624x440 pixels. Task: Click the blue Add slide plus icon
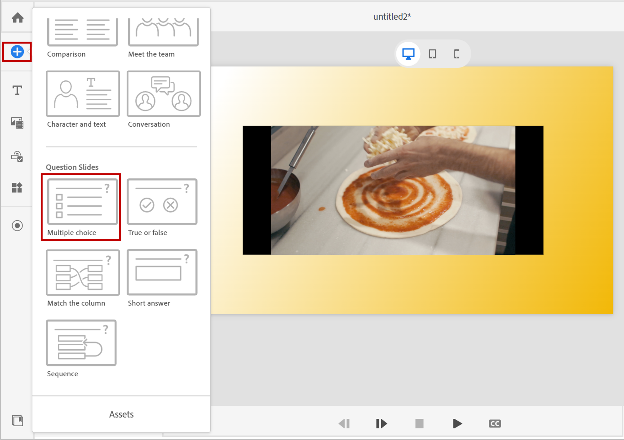17,51
